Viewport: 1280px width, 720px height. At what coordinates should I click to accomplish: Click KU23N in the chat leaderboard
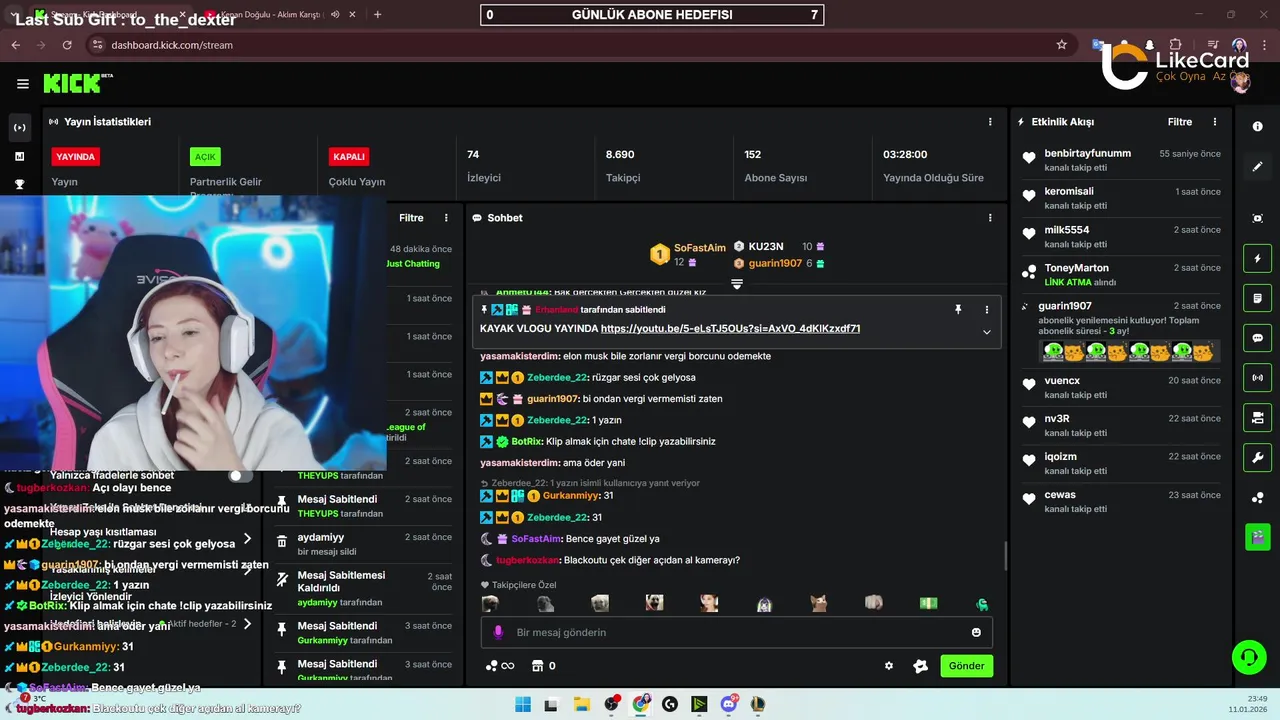[766, 246]
